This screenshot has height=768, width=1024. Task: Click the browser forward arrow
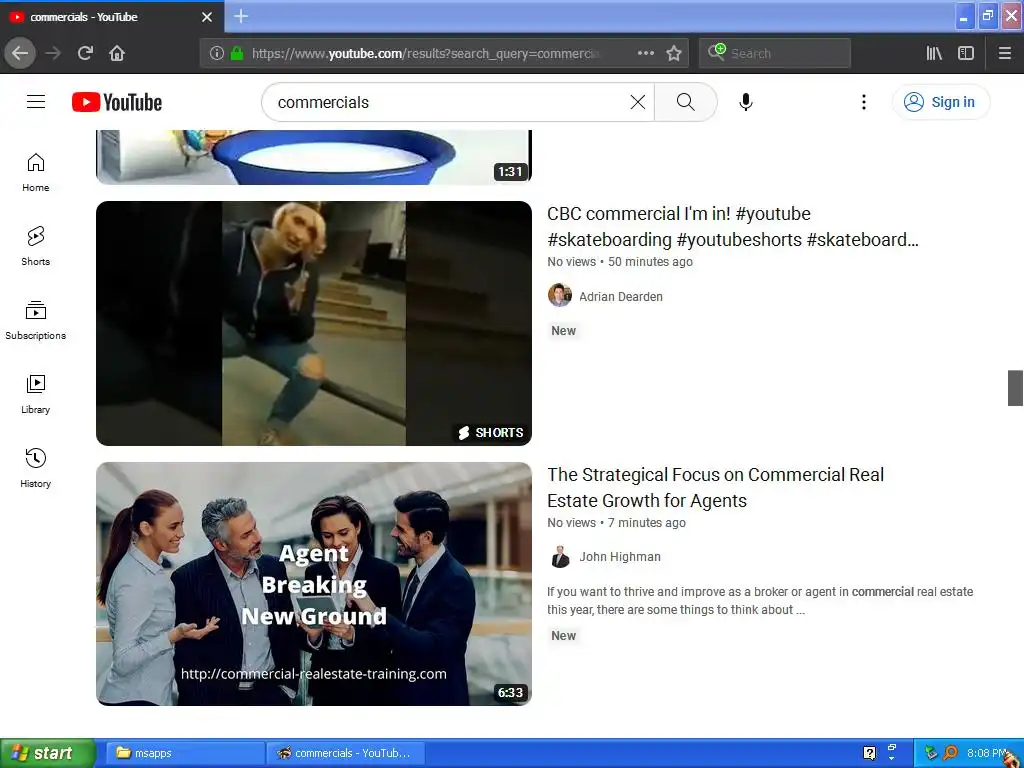pyautogui.click(x=53, y=53)
